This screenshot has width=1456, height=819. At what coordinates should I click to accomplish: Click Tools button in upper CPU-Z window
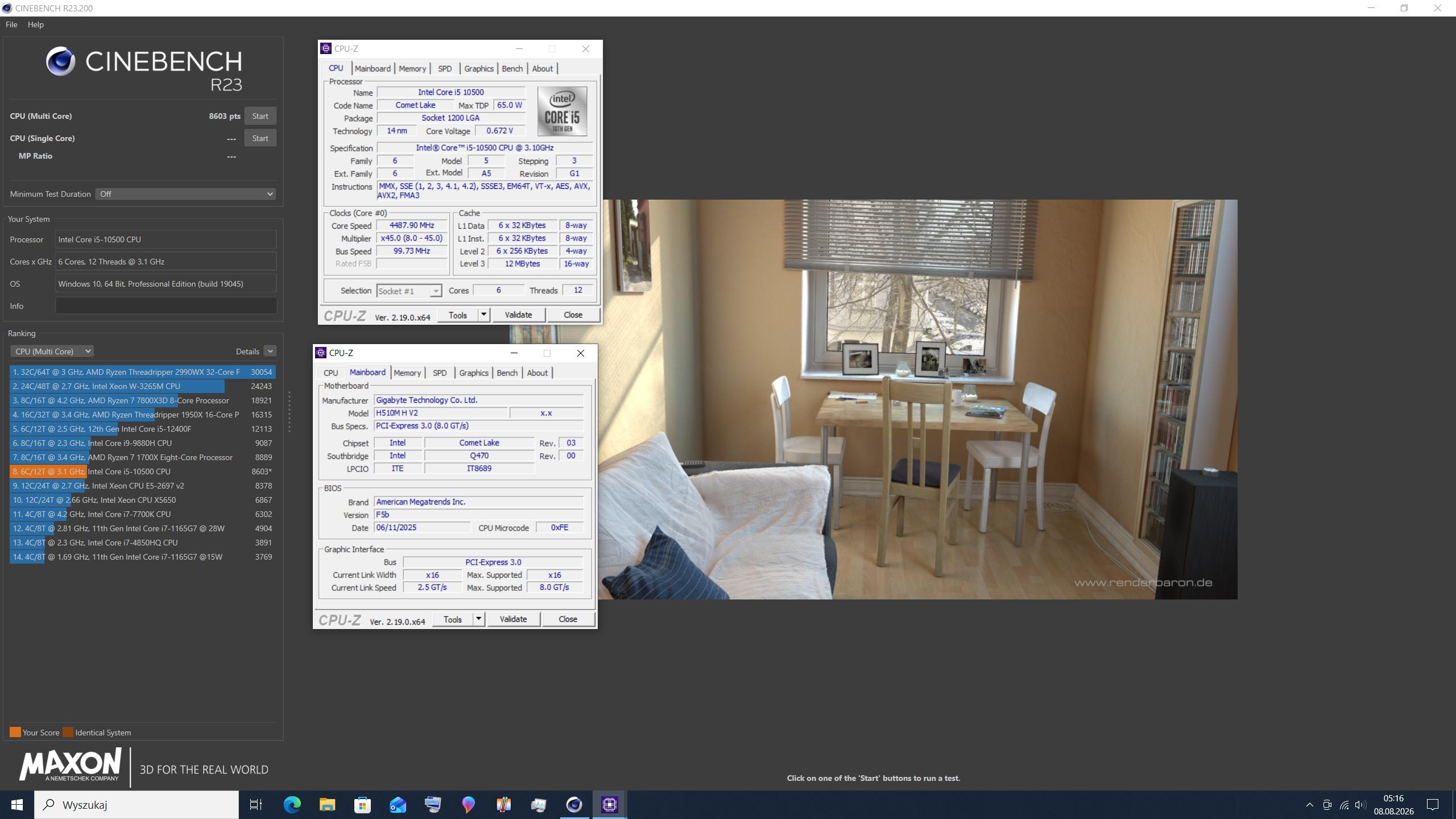click(x=458, y=315)
